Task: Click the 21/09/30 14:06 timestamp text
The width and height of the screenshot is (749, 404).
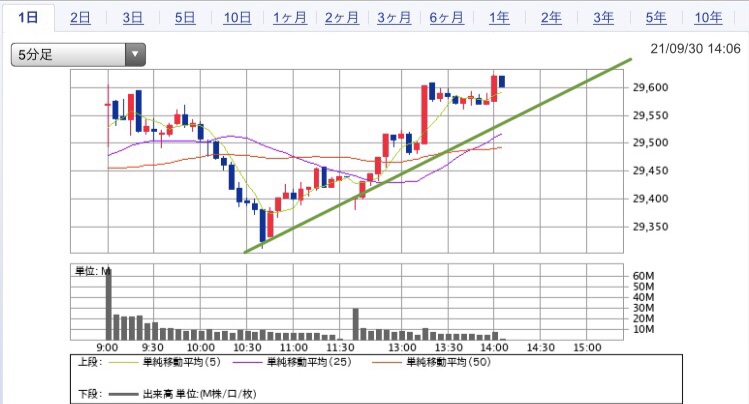Action: (695, 48)
